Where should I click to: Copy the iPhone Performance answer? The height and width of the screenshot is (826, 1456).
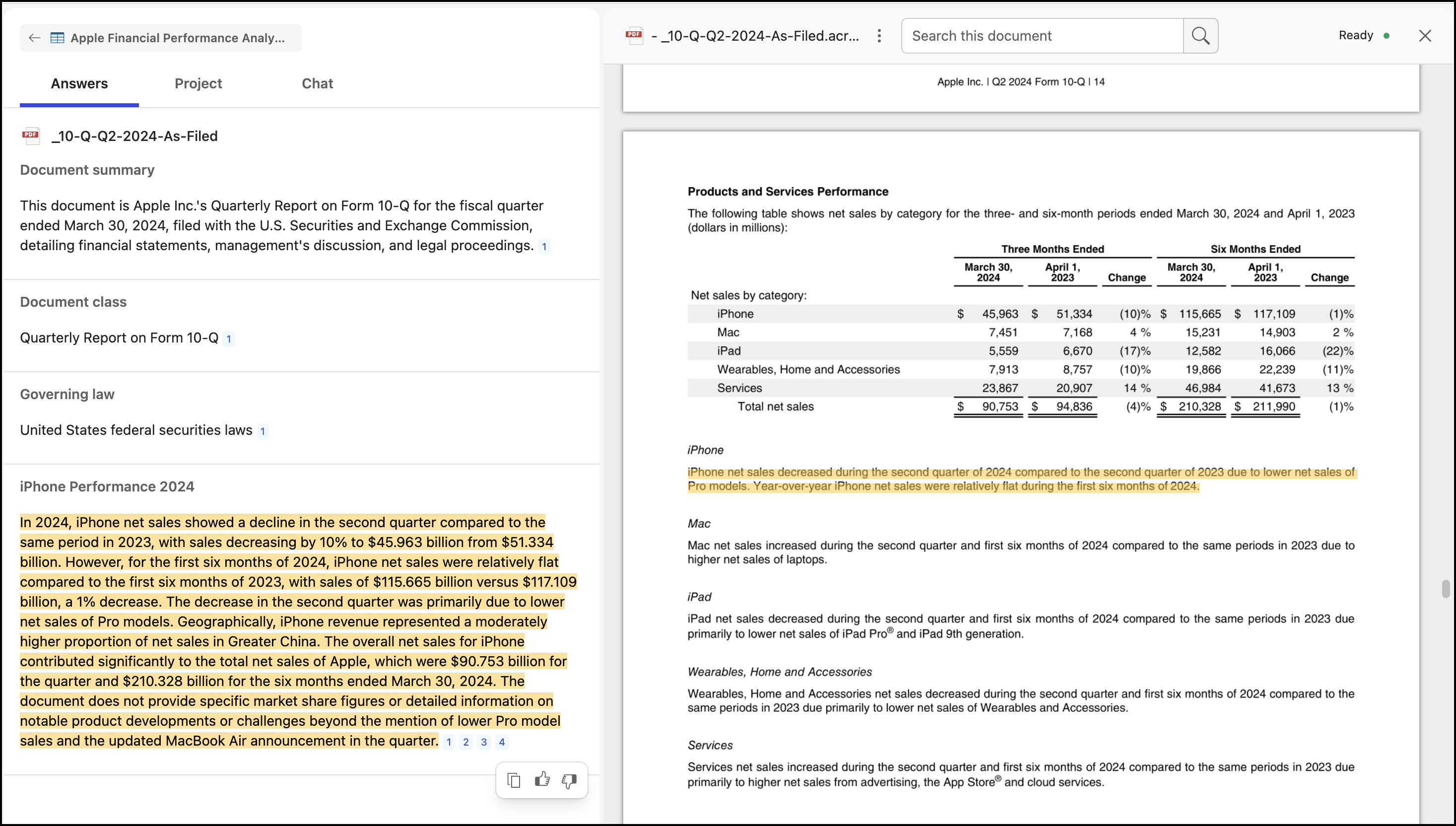coord(514,780)
